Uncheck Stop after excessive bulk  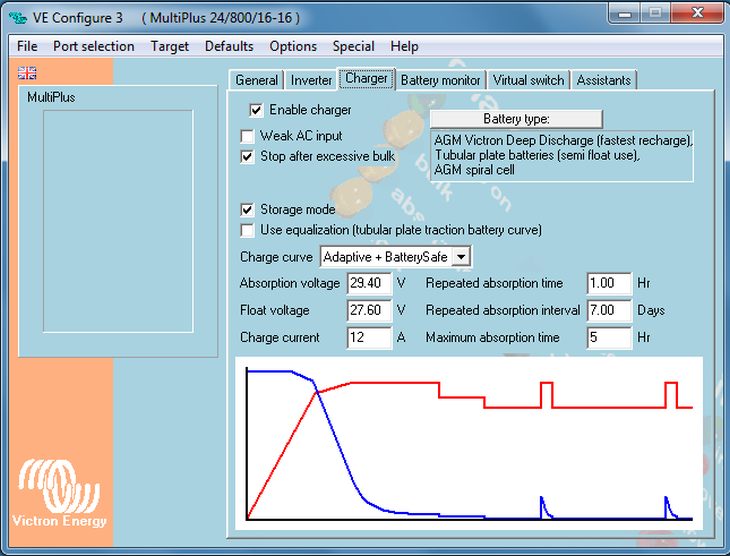click(248, 157)
